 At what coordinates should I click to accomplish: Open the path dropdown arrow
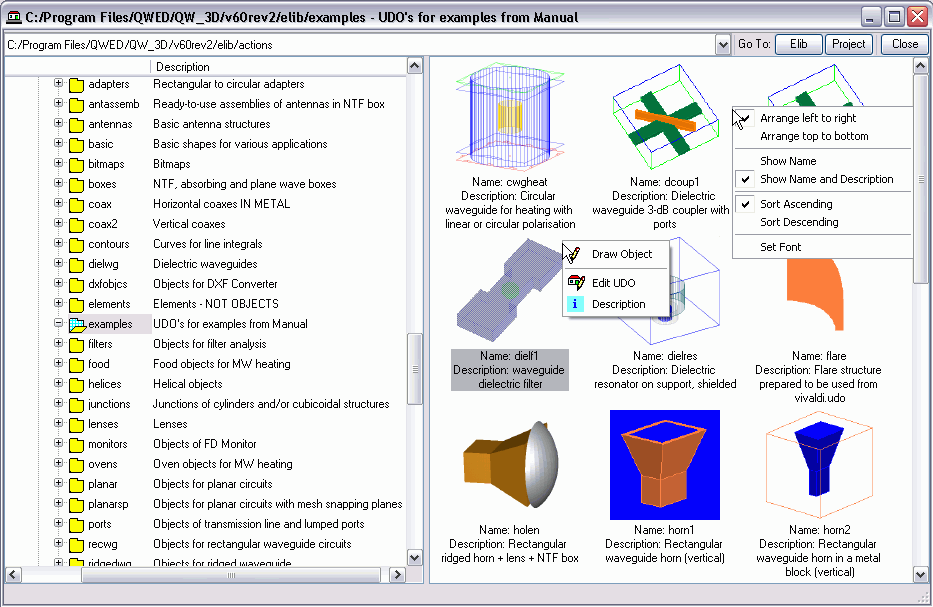(x=723, y=45)
